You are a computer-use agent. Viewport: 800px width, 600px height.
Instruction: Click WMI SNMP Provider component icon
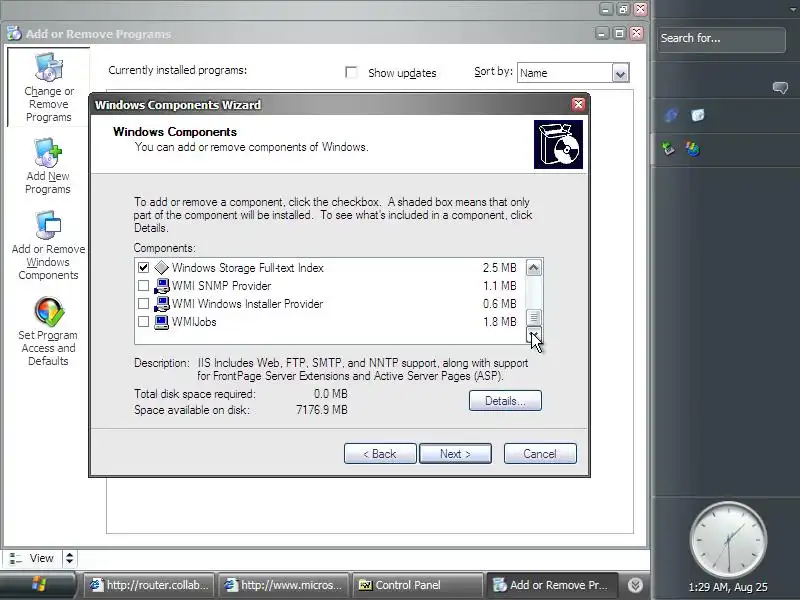(161, 286)
